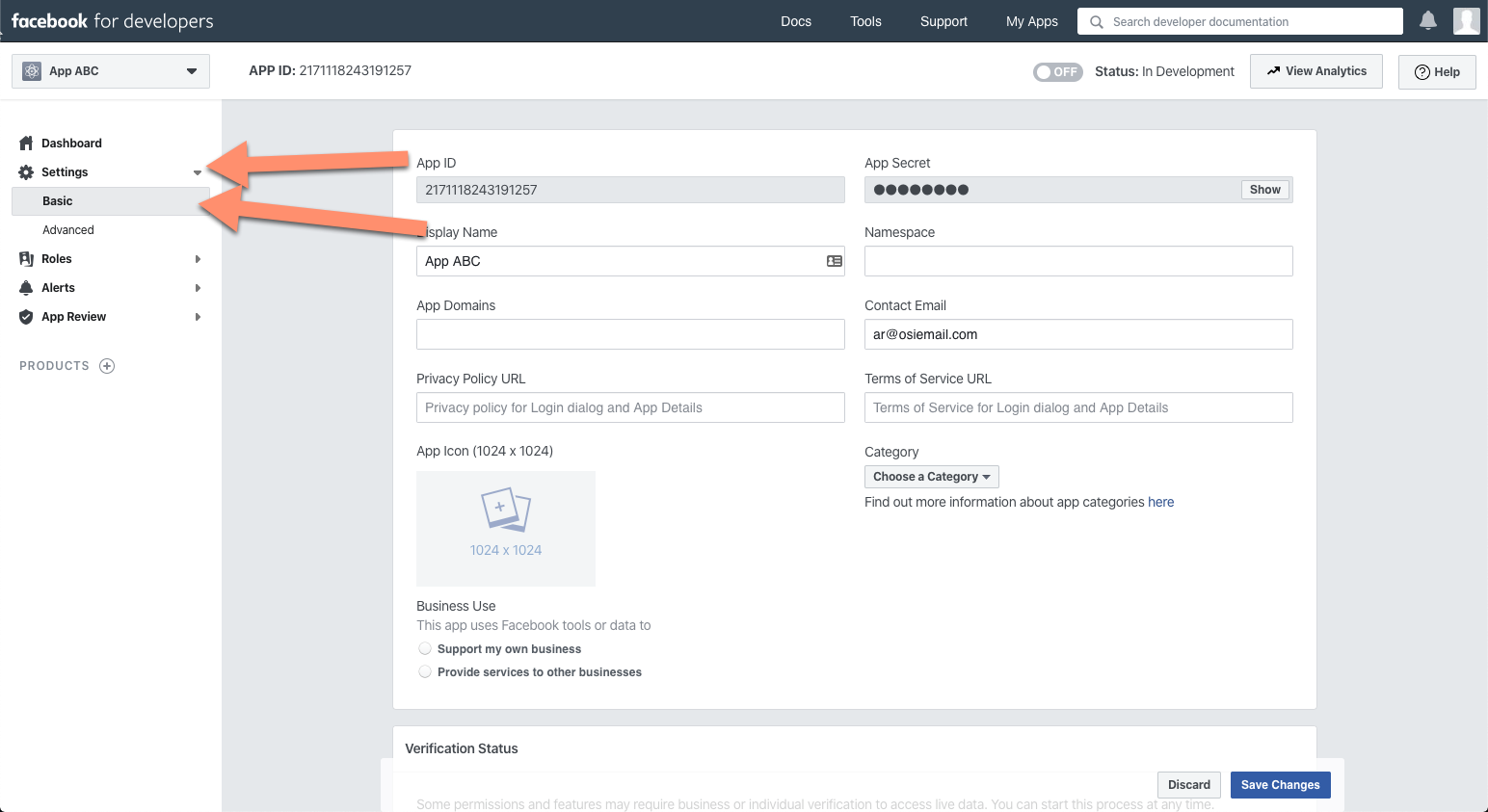
Task: Focus the developer documentation search box
Action: pos(1240,21)
